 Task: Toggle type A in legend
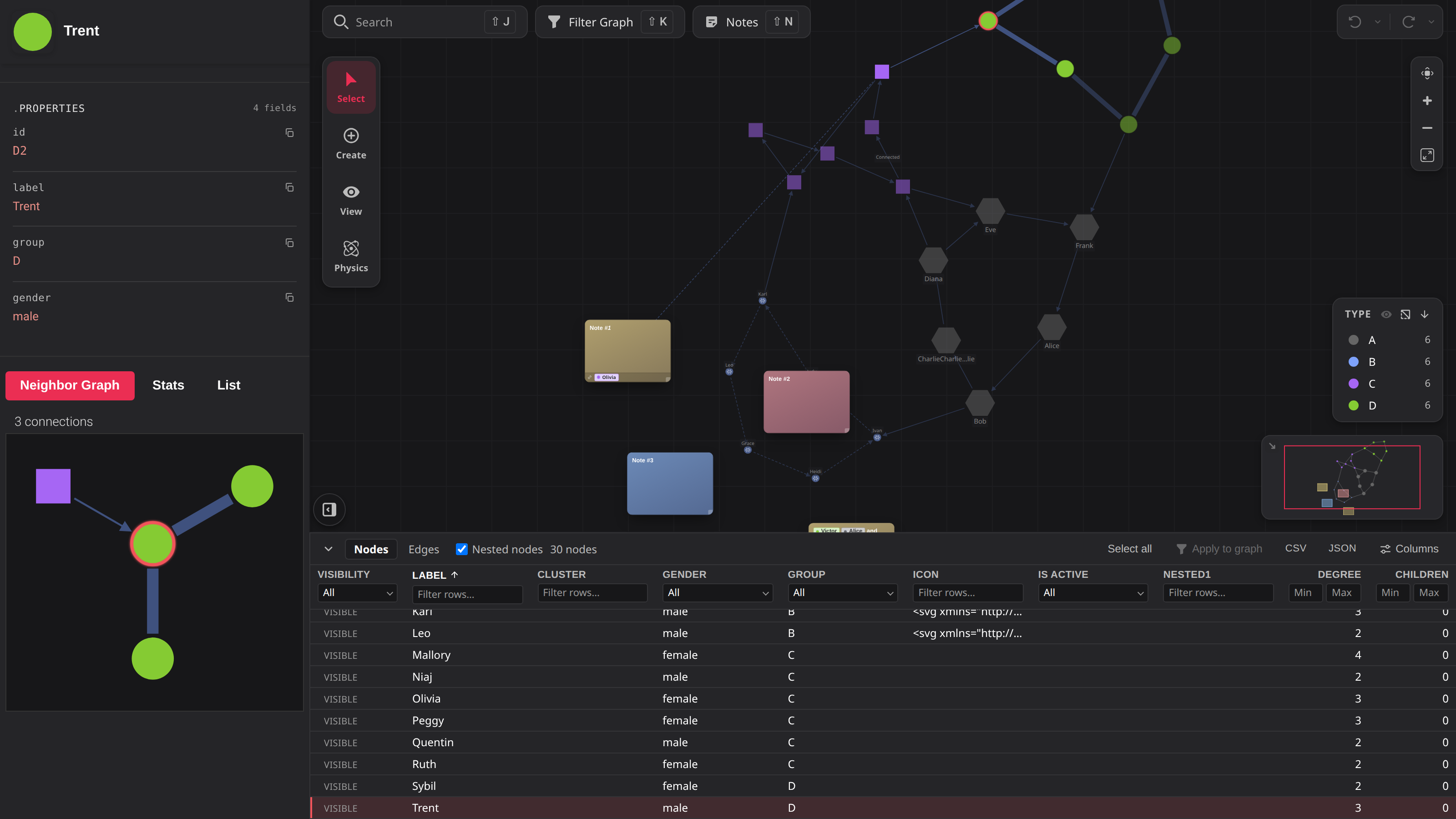click(x=1388, y=340)
